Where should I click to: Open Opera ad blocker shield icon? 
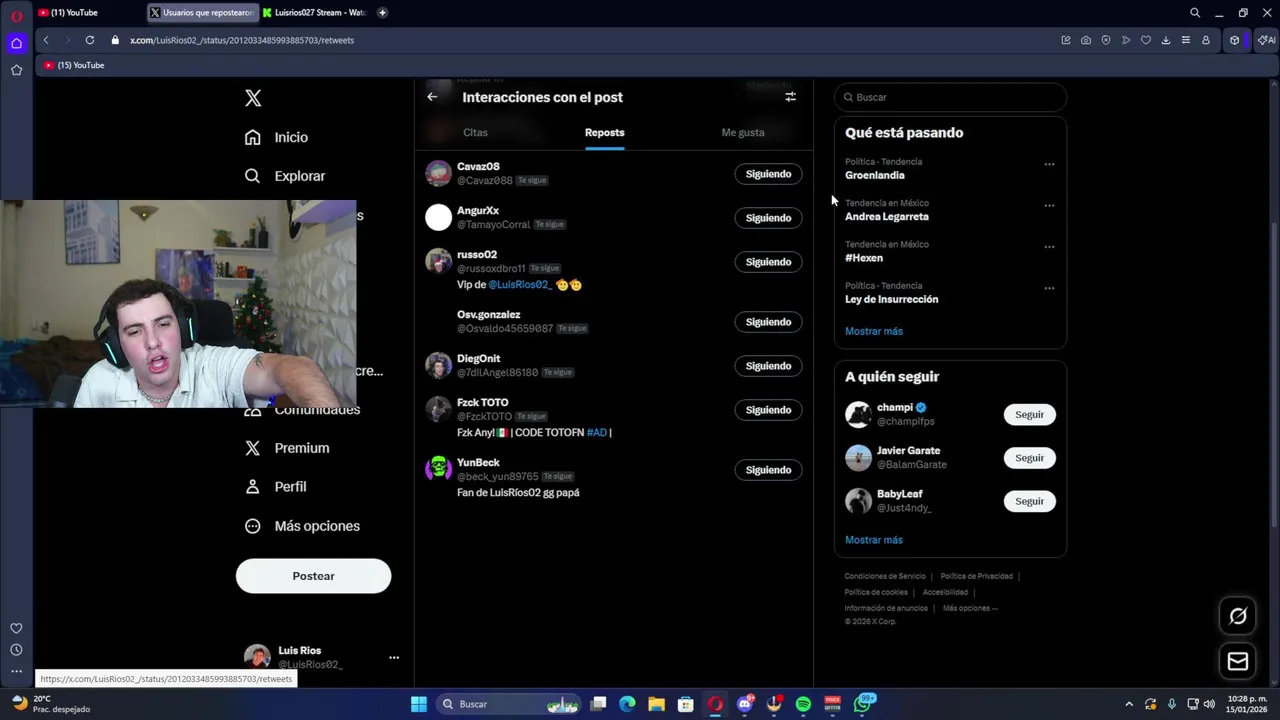click(x=1106, y=40)
